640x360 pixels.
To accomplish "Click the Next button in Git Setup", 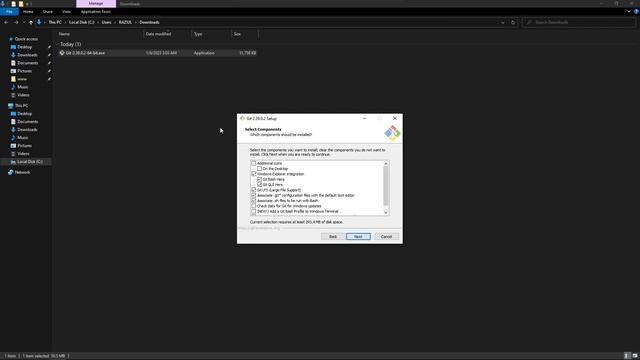I will tap(358, 237).
